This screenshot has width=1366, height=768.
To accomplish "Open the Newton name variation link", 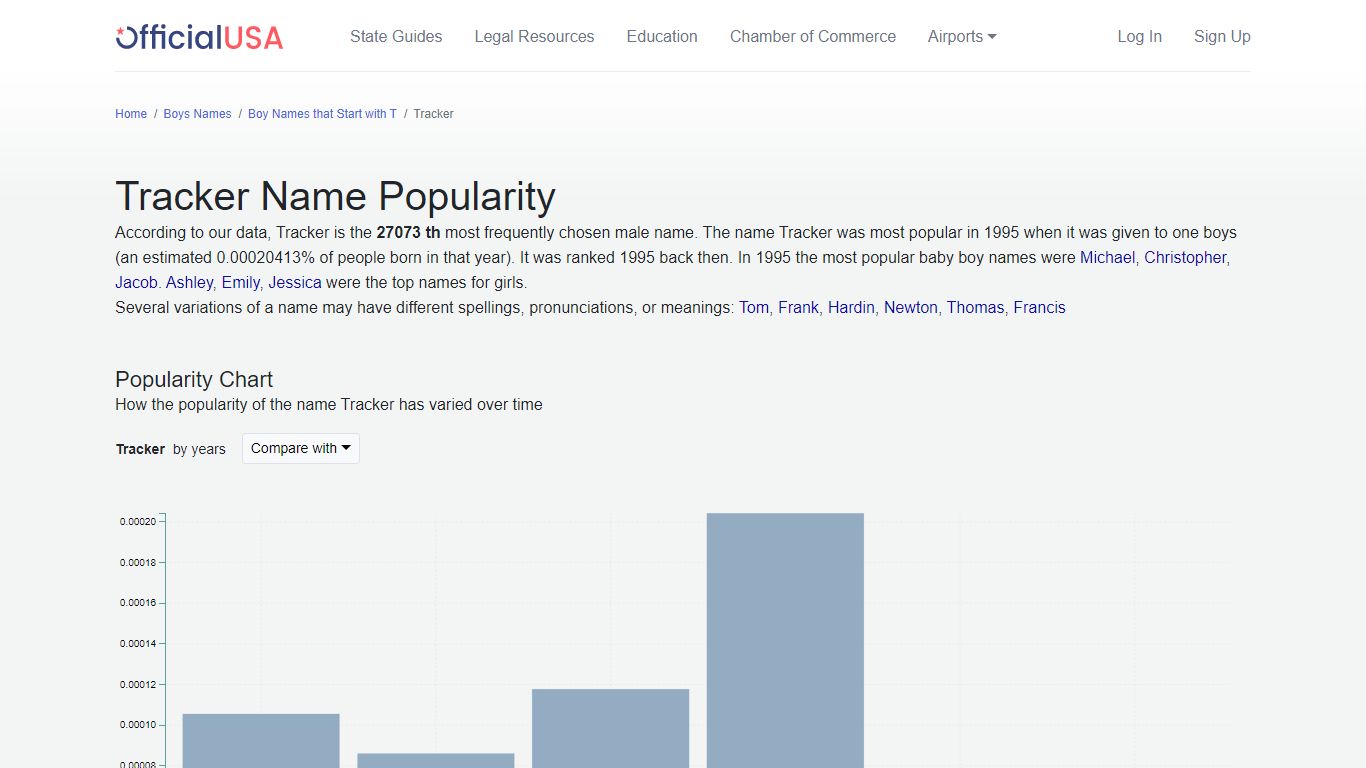I will 911,308.
